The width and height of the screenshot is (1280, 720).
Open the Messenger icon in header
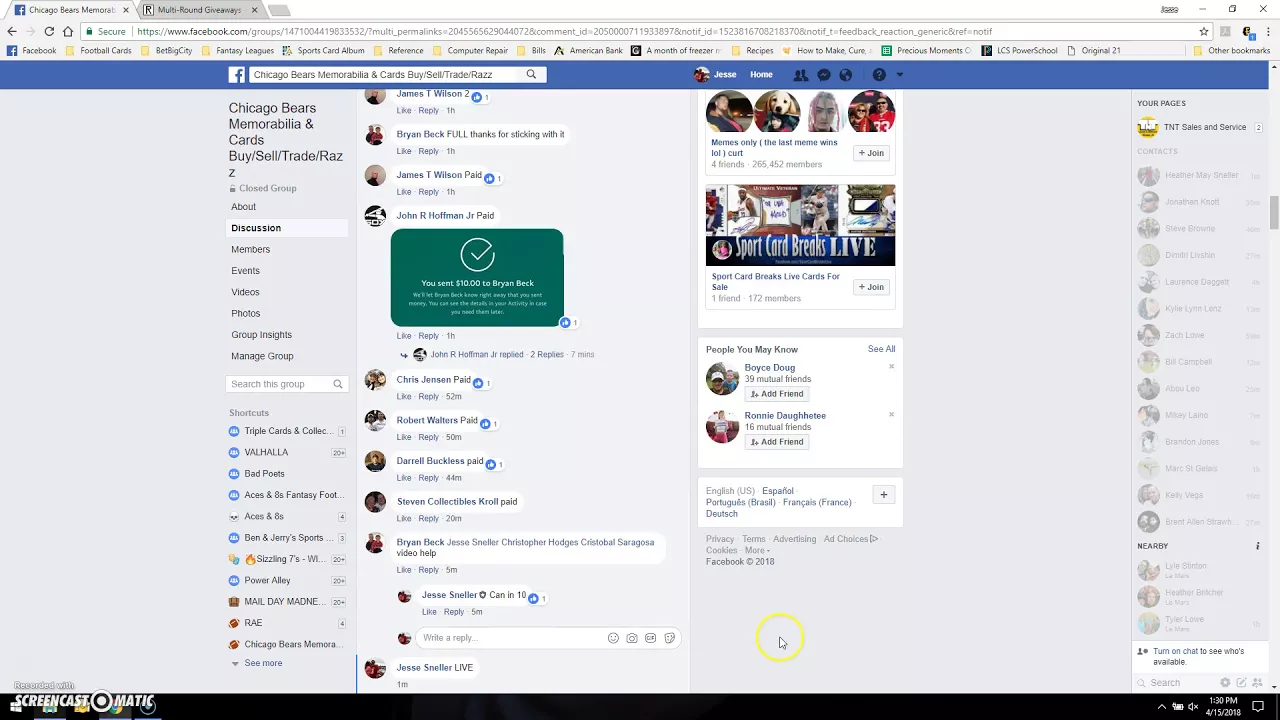pos(824,75)
